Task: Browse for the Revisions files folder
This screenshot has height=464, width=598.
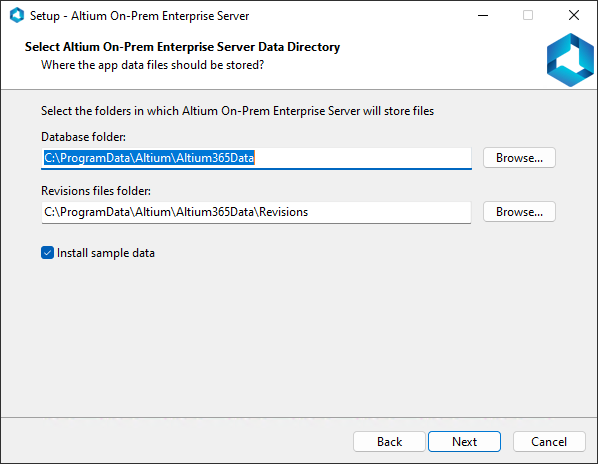Action: pyautogui.click(x=519, y=212)
